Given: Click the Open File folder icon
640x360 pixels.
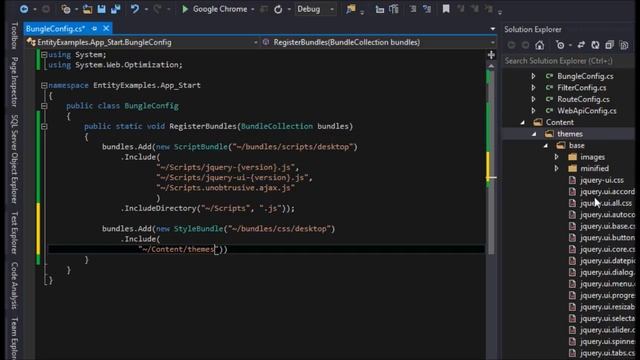Looking at the screenshot, I should (87, 9).
